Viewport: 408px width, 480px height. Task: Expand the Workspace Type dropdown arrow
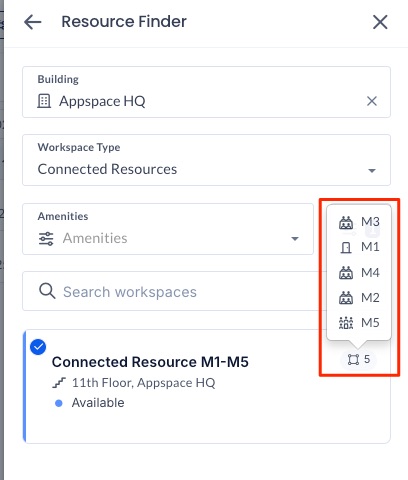[372, 171]
